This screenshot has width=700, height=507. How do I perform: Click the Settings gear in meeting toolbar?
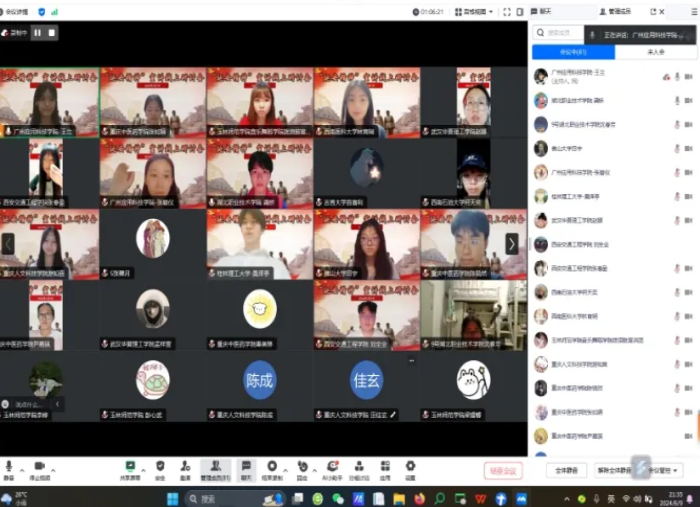[x=410, y=467]
